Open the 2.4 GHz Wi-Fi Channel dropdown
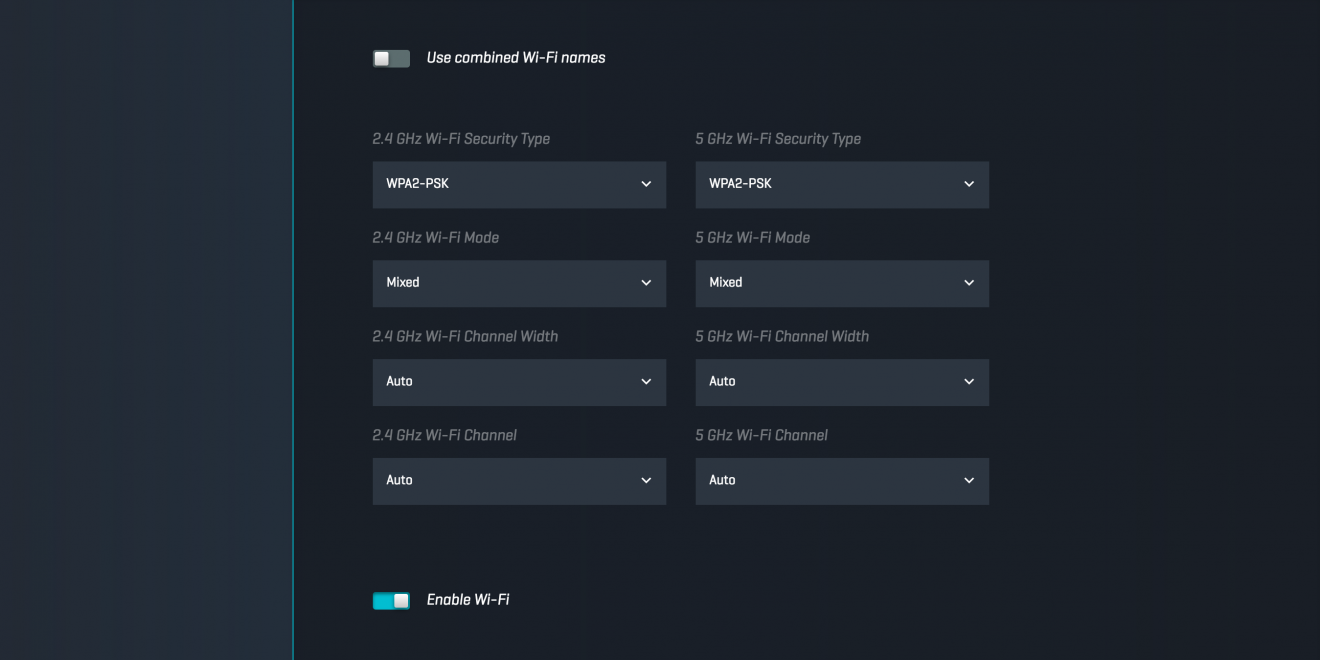 pos(519,481)
